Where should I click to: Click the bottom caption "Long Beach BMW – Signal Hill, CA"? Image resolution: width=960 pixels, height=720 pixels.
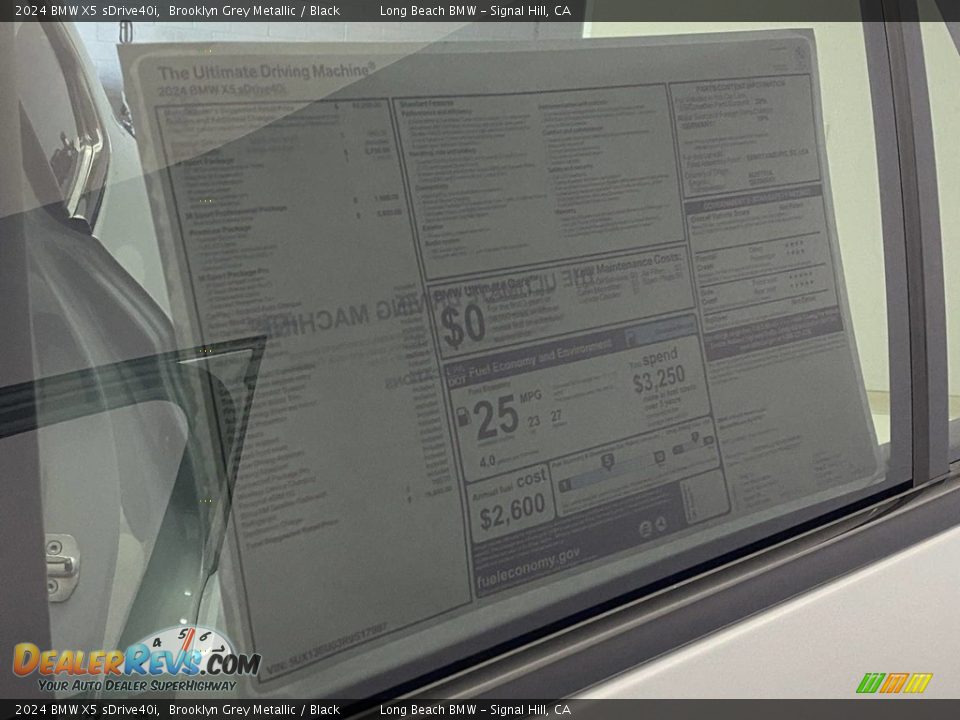pos(475,710)
